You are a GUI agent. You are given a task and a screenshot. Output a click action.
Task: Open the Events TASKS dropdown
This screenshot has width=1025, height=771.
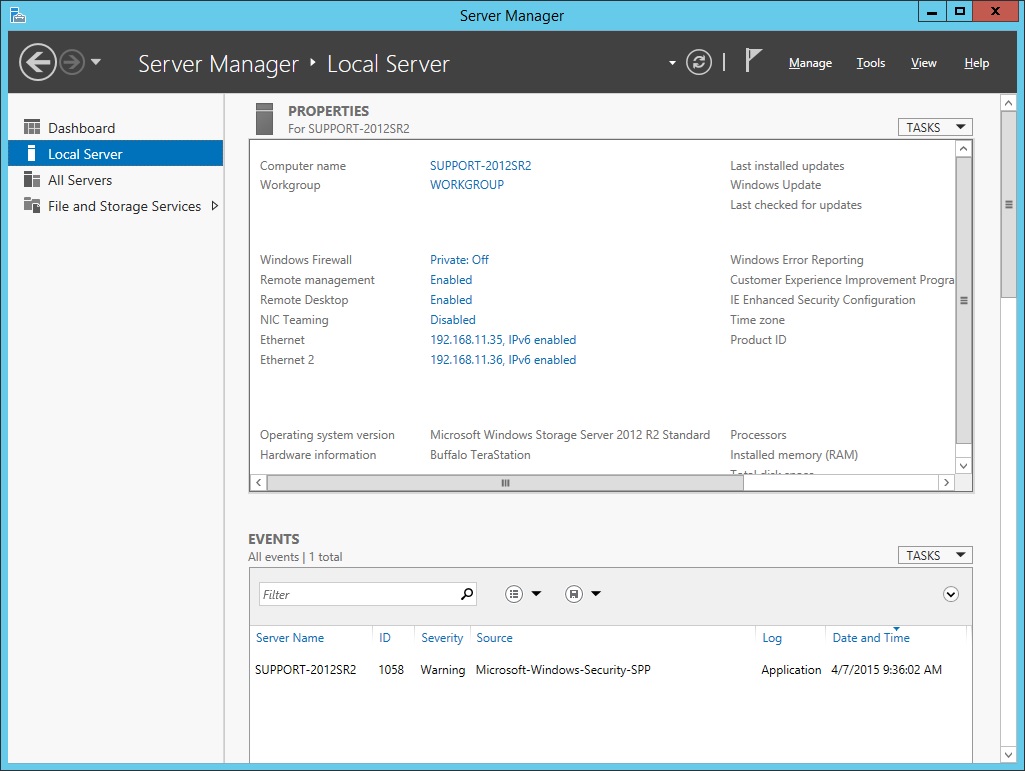[934, 555]
